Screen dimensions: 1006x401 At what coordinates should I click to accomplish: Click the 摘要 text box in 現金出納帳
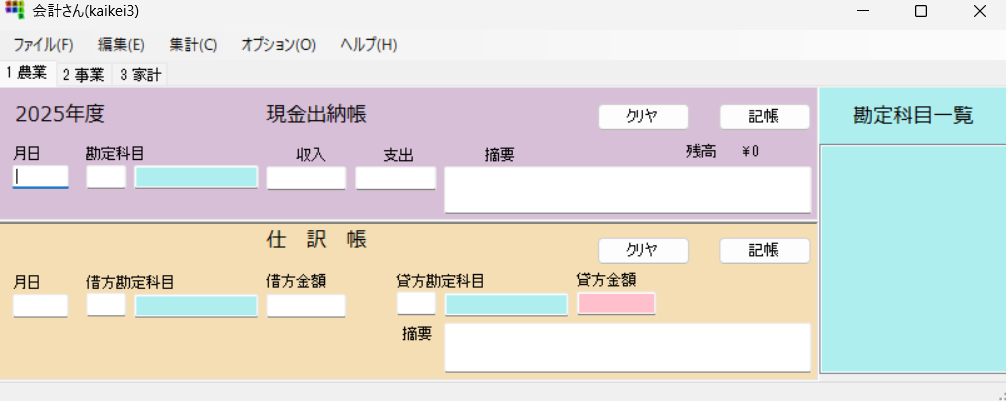click(627, 189)
